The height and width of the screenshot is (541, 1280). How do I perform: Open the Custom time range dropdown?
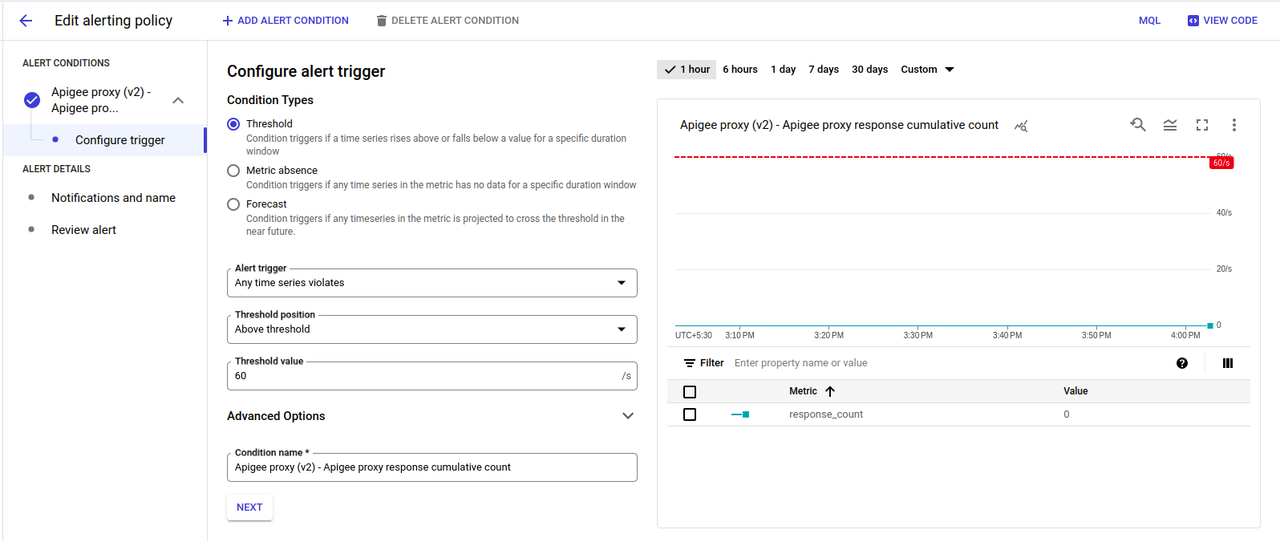pos(928,69)
